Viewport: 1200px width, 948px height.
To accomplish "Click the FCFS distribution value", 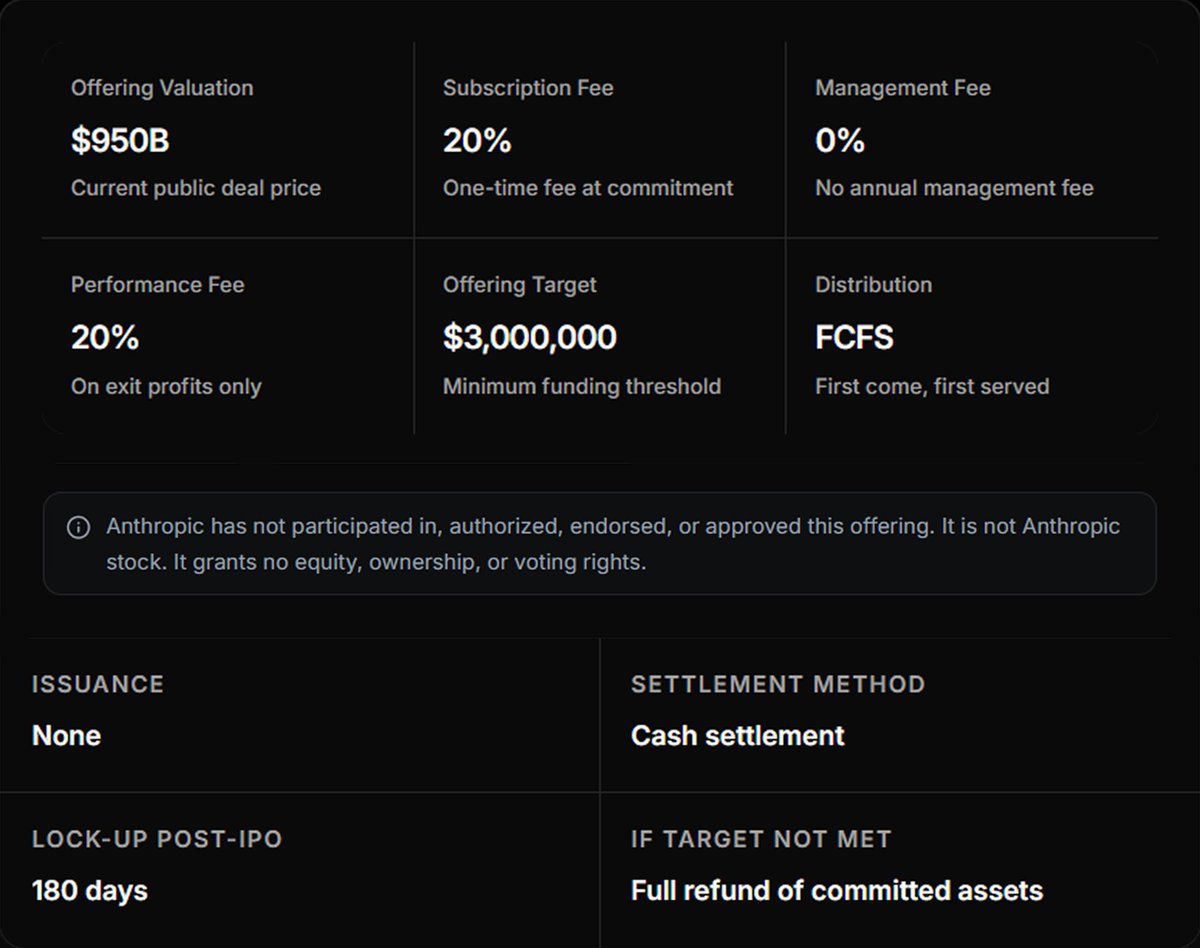I will click(854, 338).
